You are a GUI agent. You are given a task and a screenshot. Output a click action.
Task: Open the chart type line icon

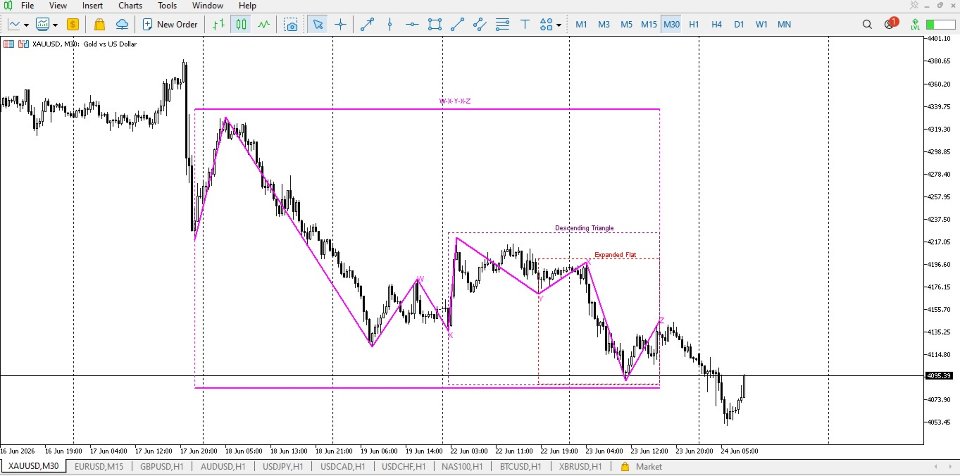[x=13, y=25]
